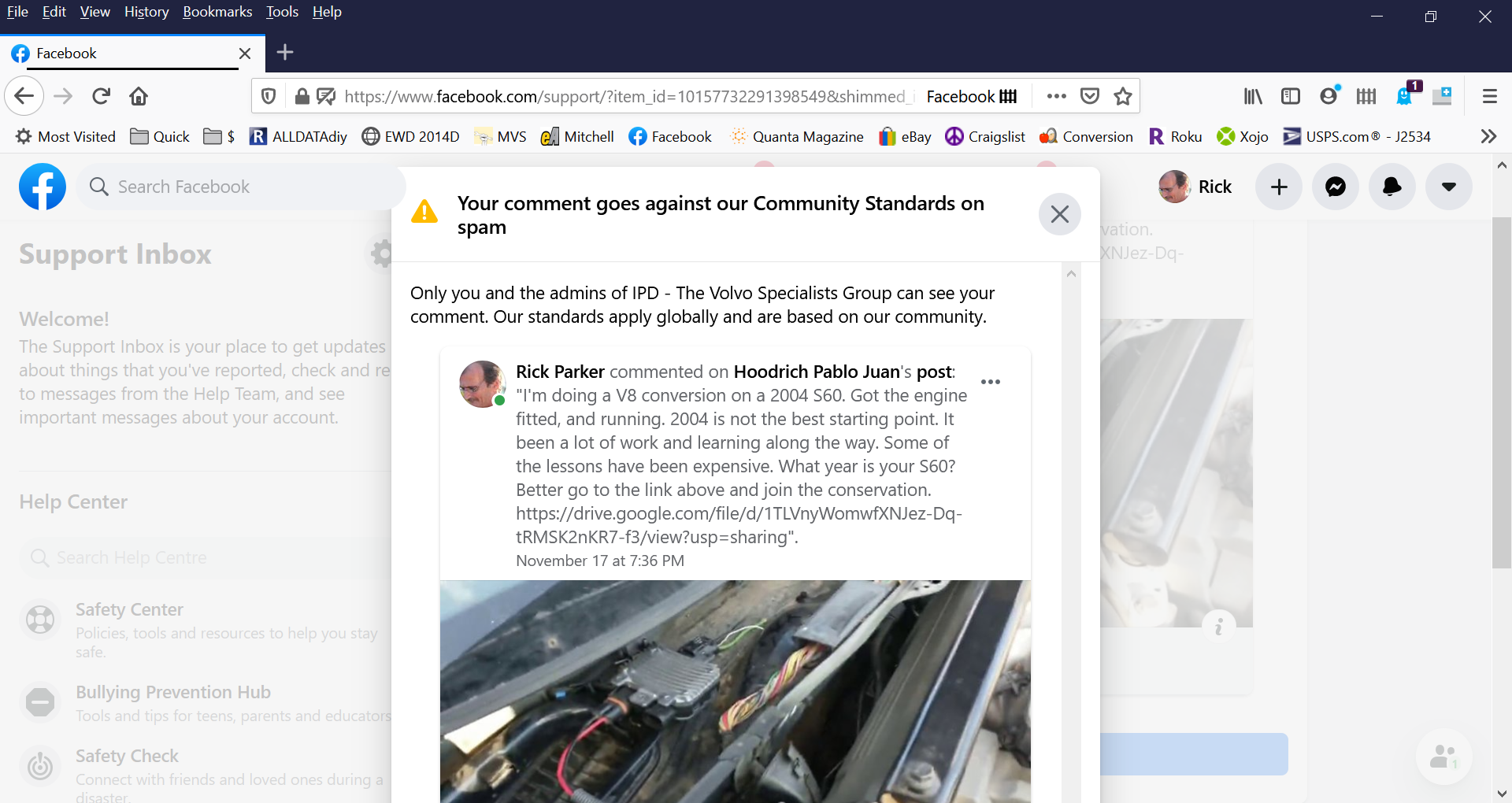Open comment options three-dot menu

991,382
